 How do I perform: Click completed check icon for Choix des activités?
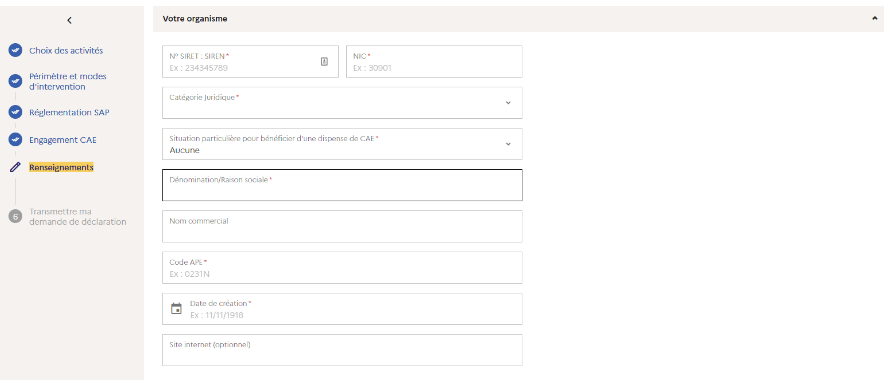click(x=15, y=50)
